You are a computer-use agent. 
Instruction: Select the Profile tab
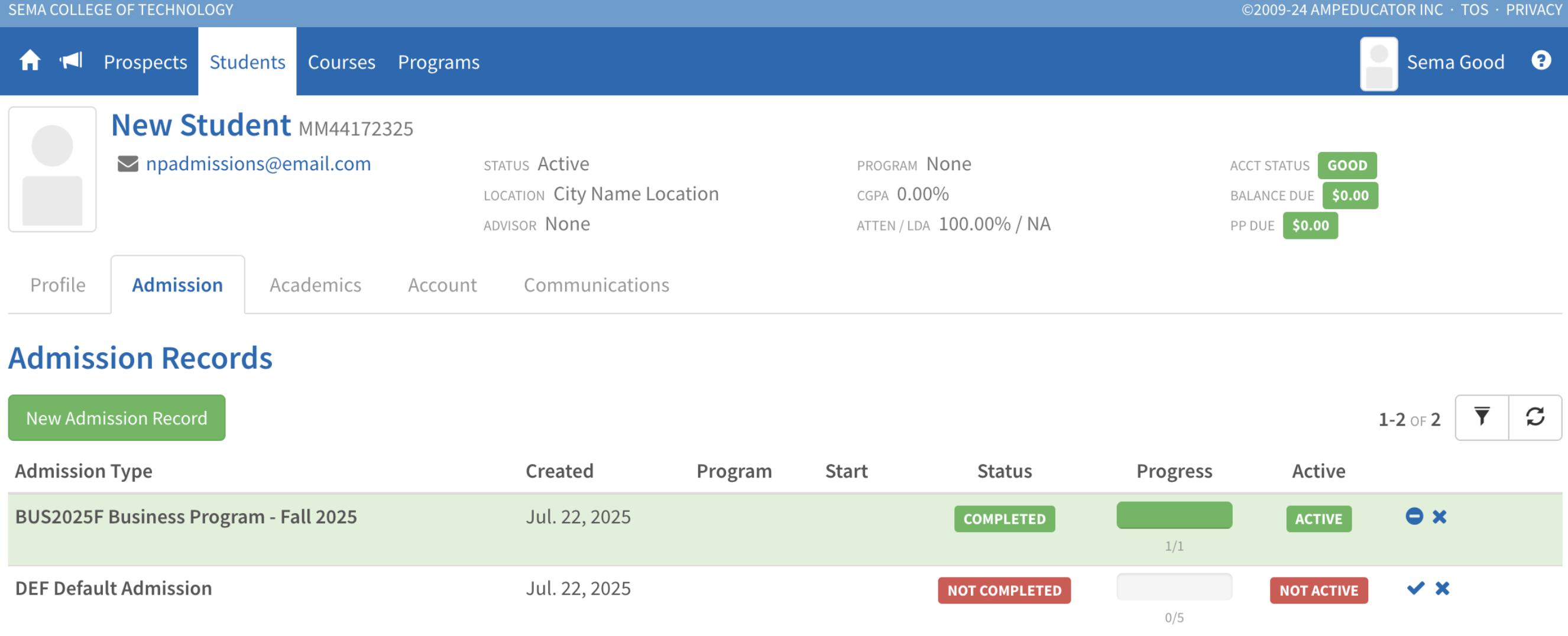click(58, 285)
